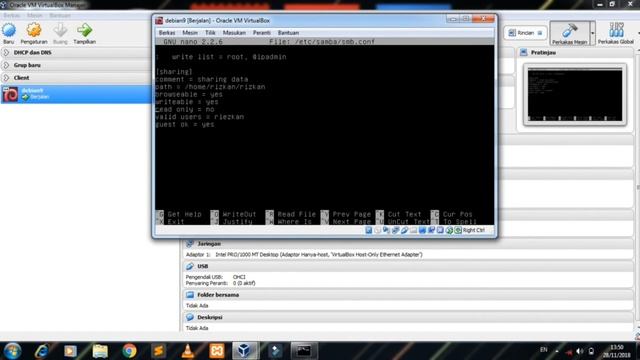
Task: Expand the DHCP dan DNS group
Action: tap(6, 53)
